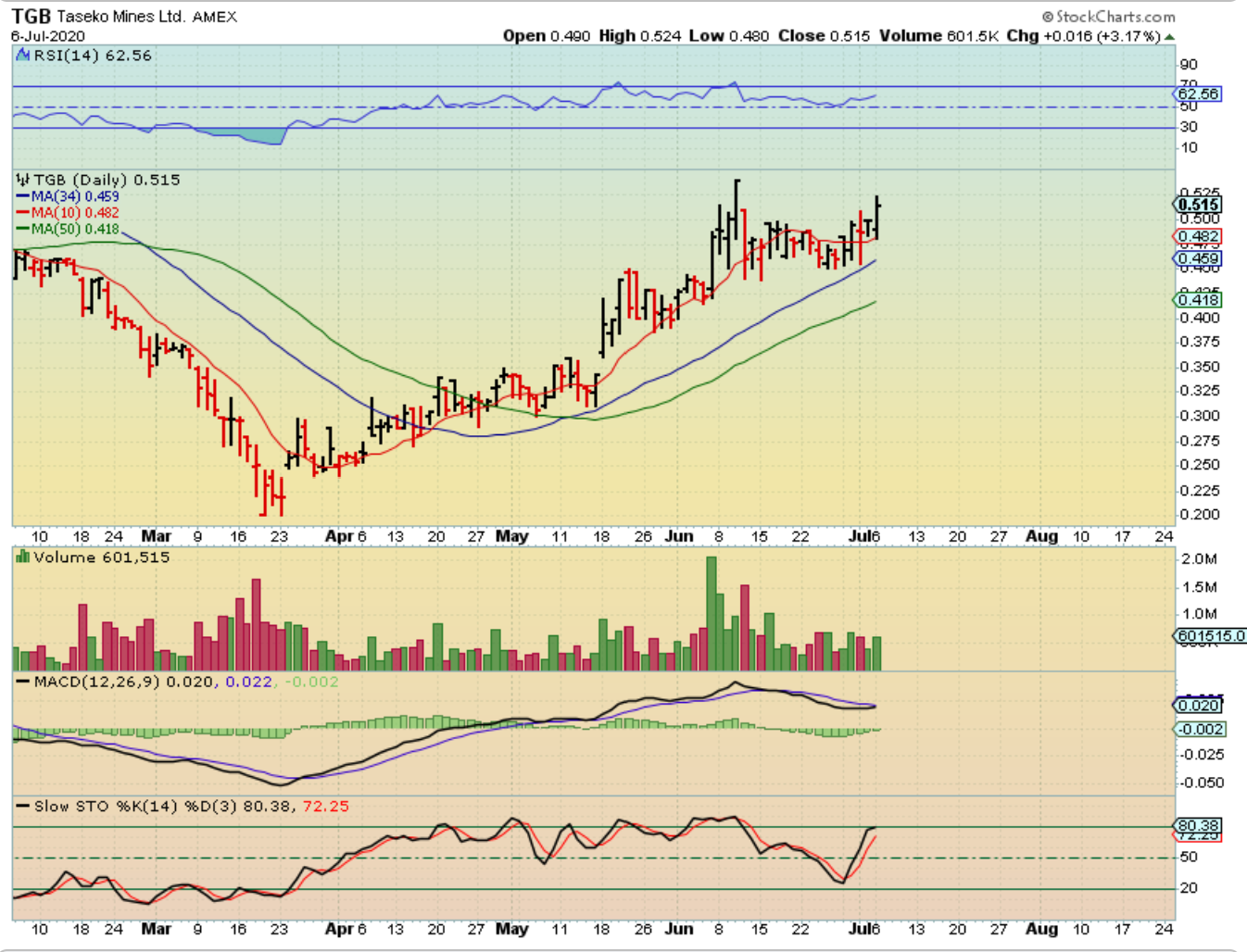Click the line icon beside Slow STO

[23, 806]
